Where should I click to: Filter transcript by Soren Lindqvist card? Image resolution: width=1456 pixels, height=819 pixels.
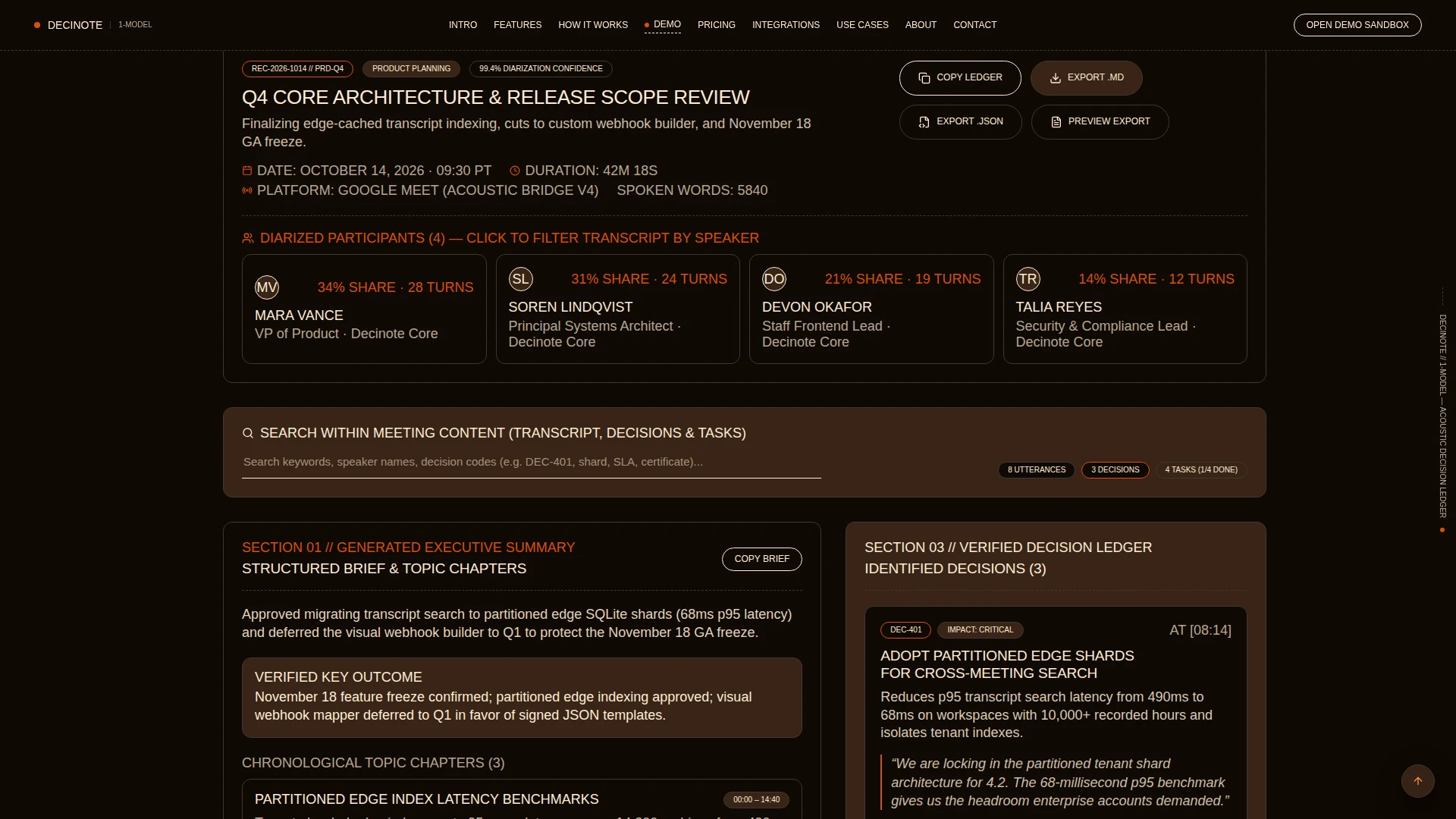[618, 309]
